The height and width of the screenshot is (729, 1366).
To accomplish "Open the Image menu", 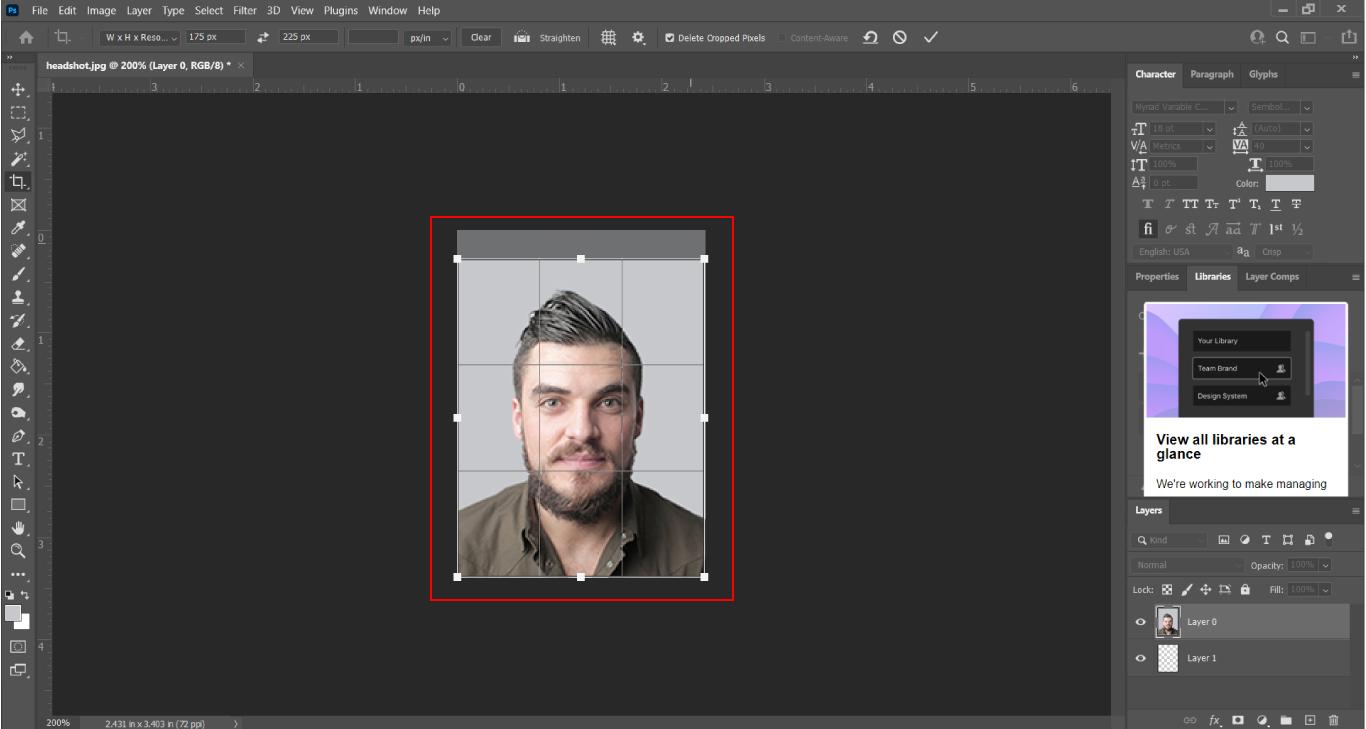I will point(101,10).
